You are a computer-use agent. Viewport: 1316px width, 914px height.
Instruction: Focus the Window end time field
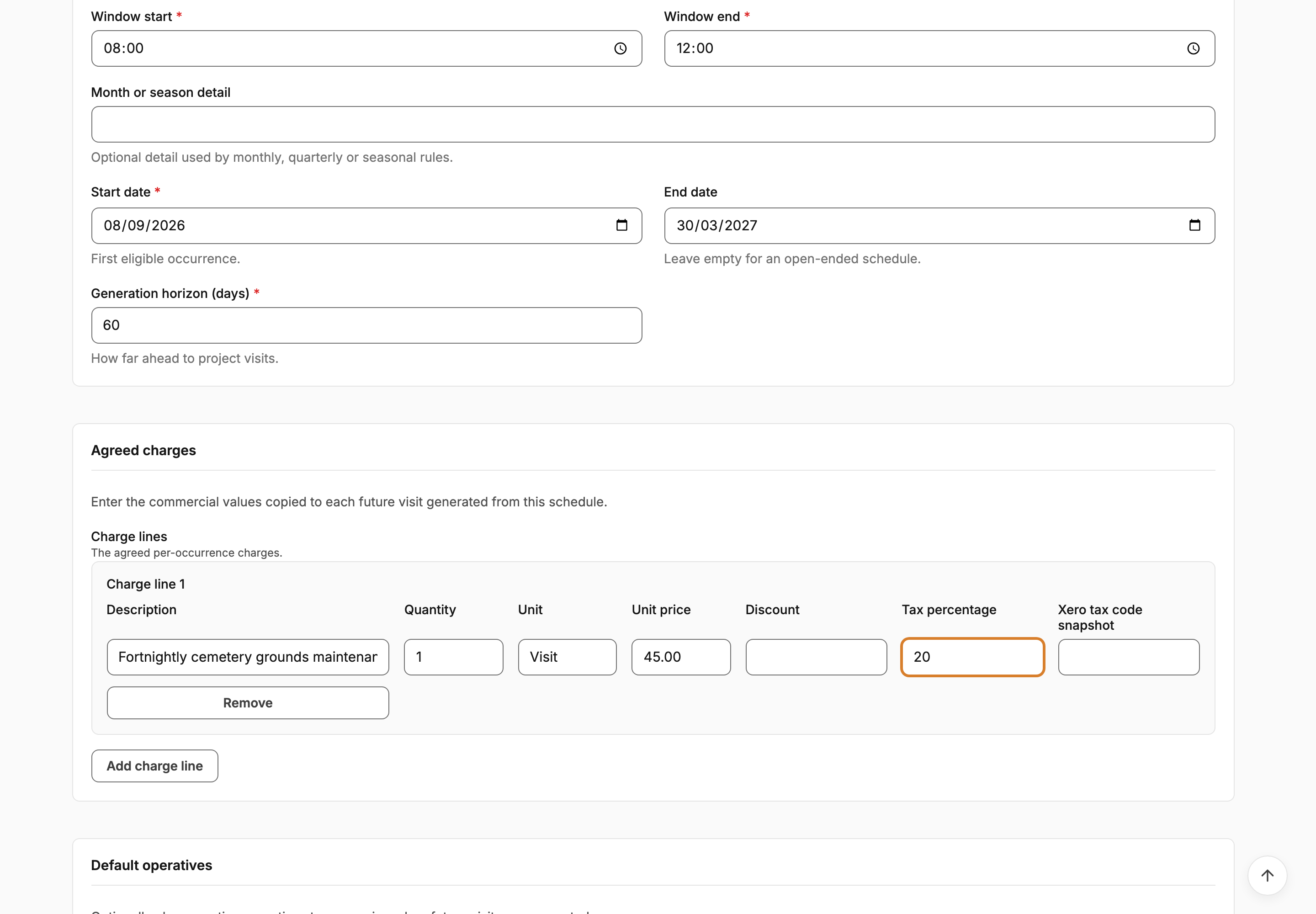pyautogui.click(x=939, y=49)
